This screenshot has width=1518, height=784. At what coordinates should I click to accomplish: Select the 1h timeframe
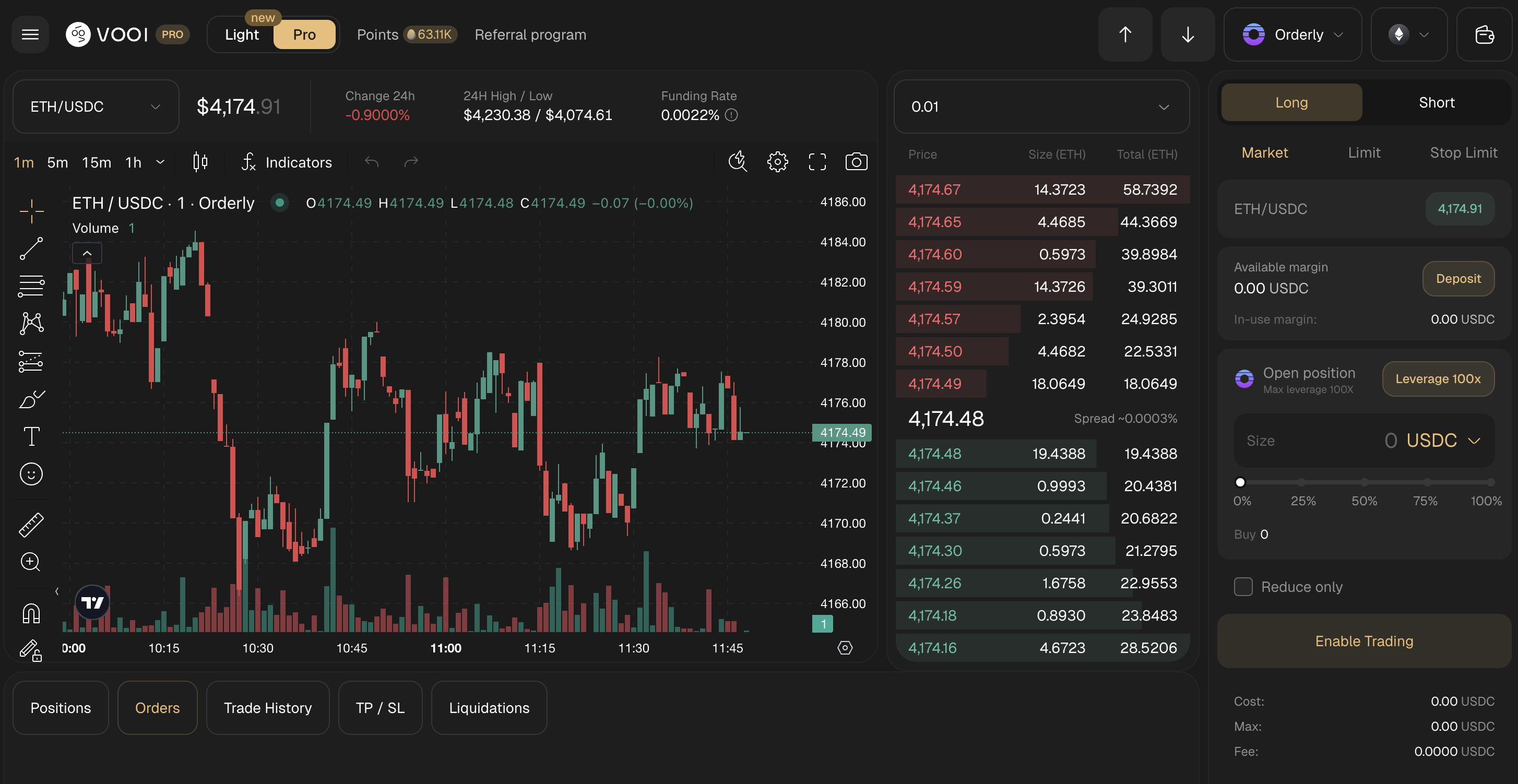click(x=134, y=162)
